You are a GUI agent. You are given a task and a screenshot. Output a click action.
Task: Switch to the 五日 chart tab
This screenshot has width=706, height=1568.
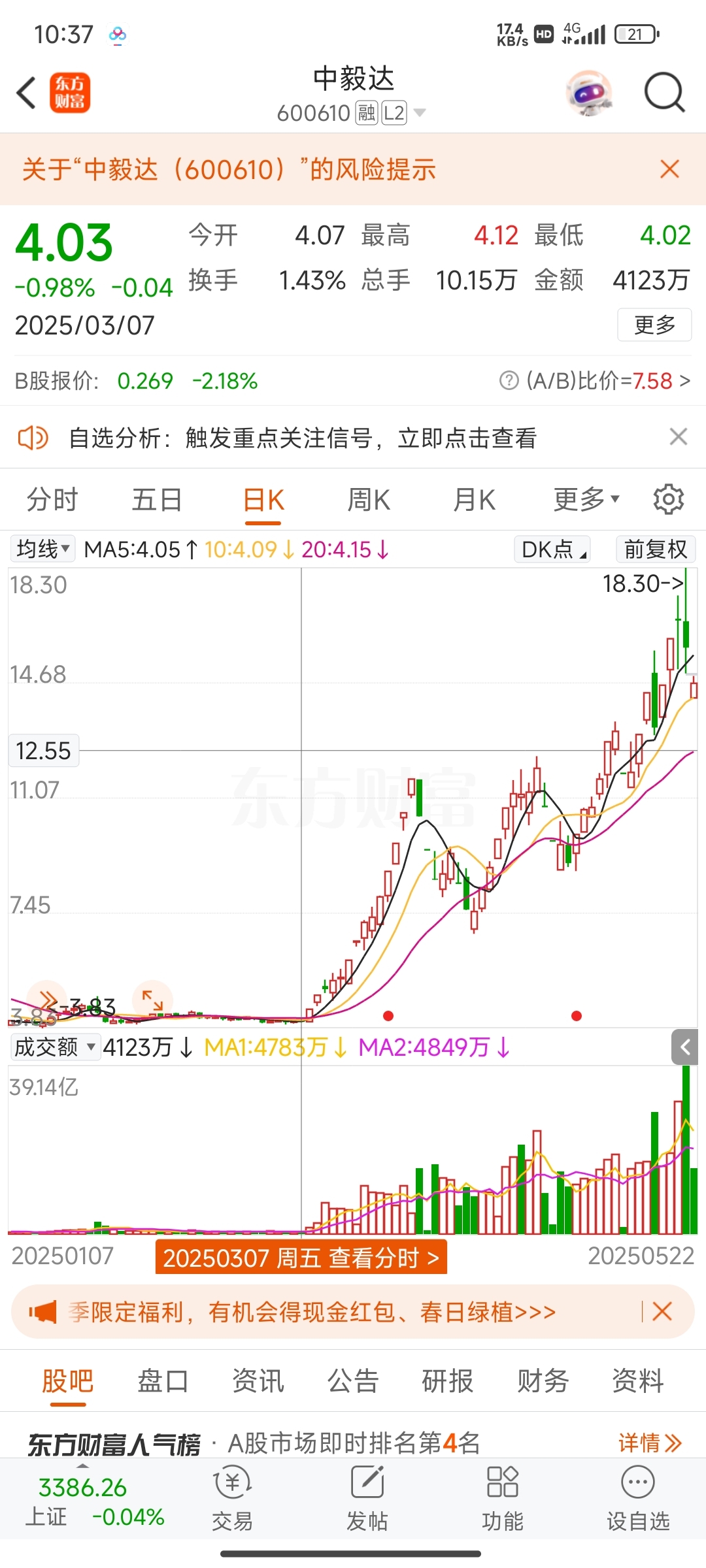[x=157, y=500]
